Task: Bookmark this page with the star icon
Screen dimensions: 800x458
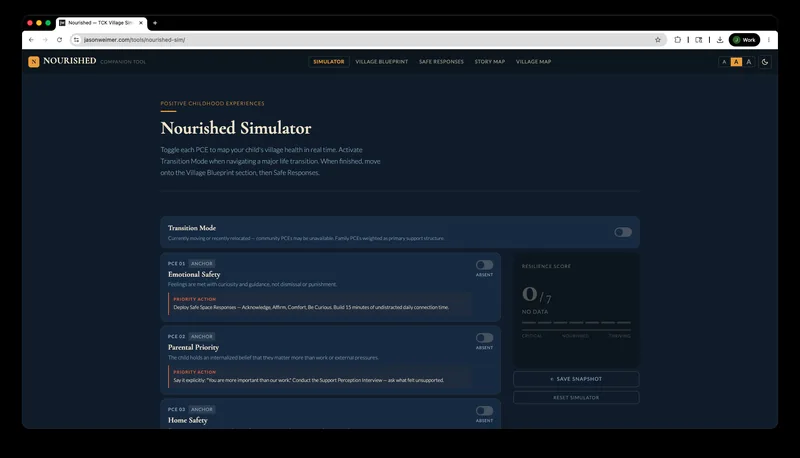Action: pyautogui.click(x=658, y=40)
